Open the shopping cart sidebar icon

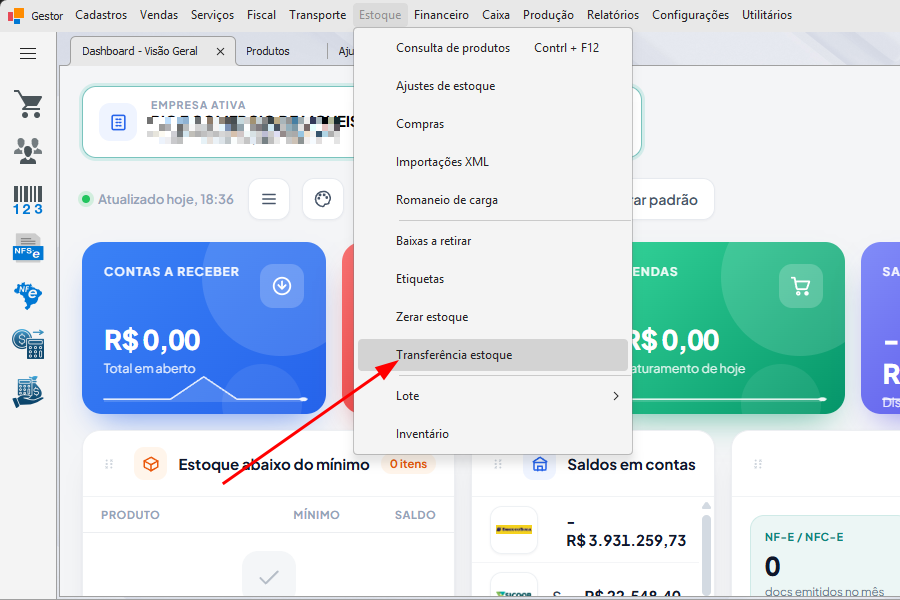click(x=28, y=104)
